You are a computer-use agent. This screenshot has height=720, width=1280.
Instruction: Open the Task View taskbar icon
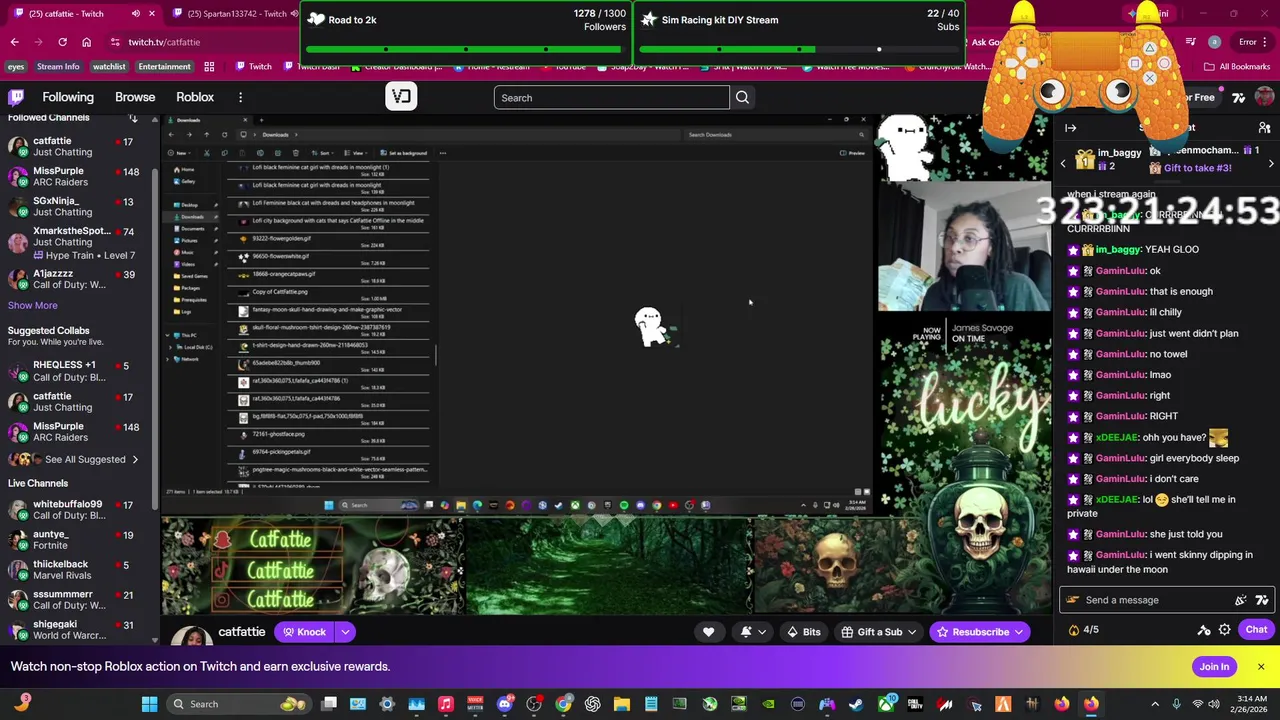tap(328, 704)
